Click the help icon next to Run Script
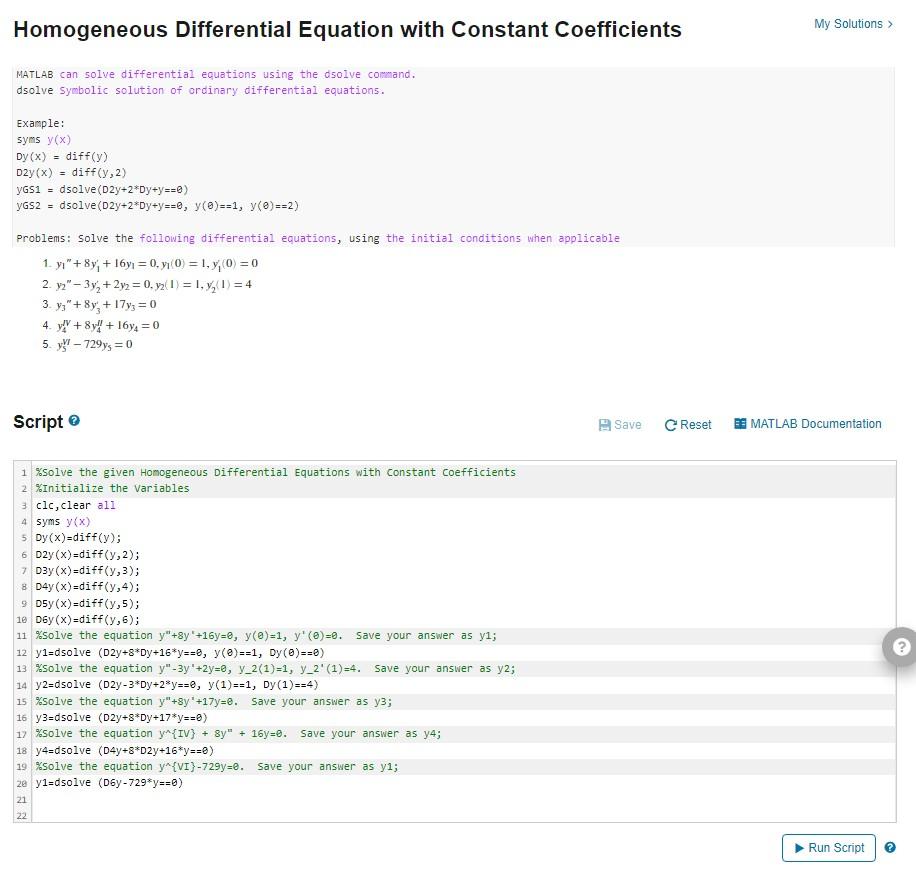This screenshot has width=916, height=871. (x=888, y=847)
